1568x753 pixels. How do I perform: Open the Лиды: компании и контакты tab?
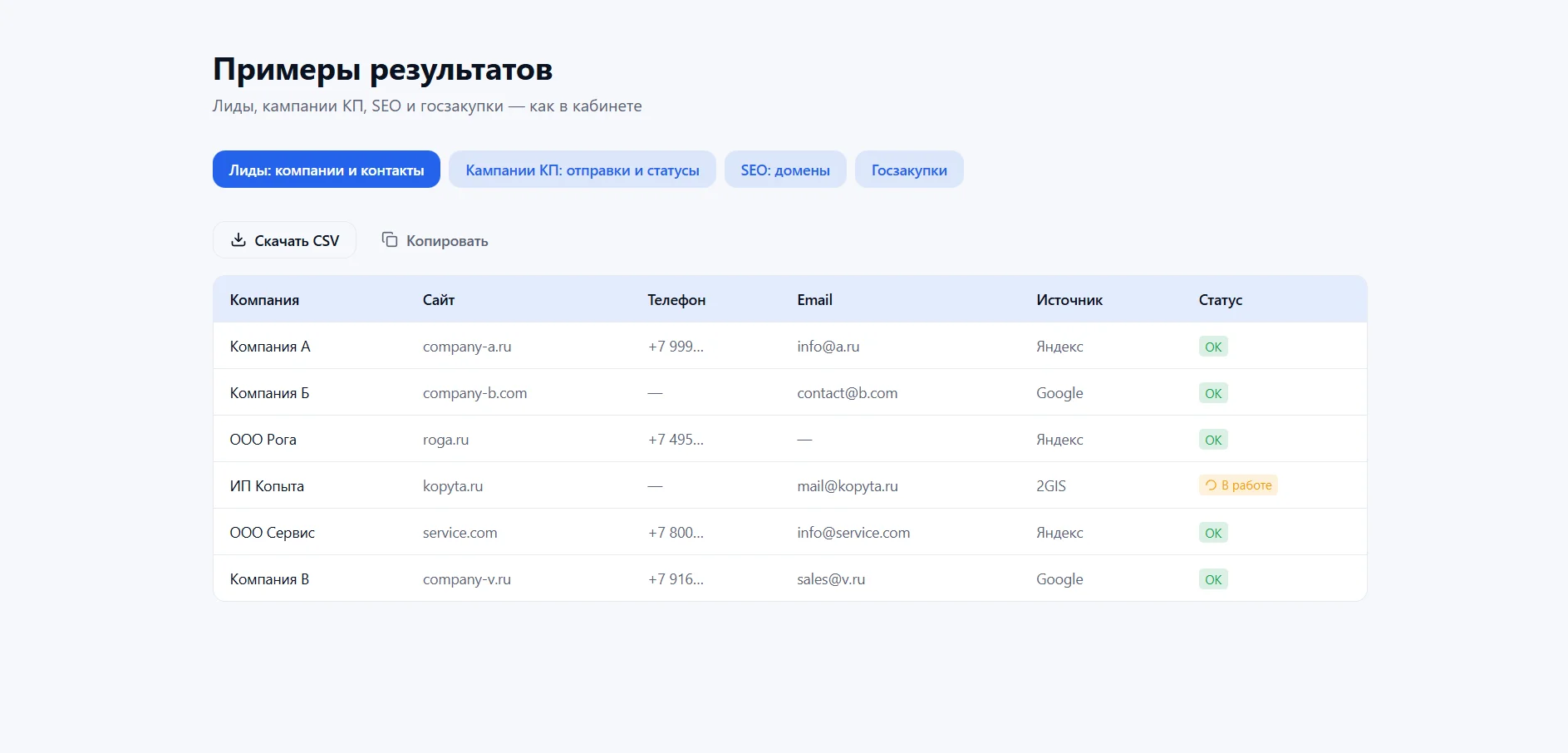click(x=326, y=170)
